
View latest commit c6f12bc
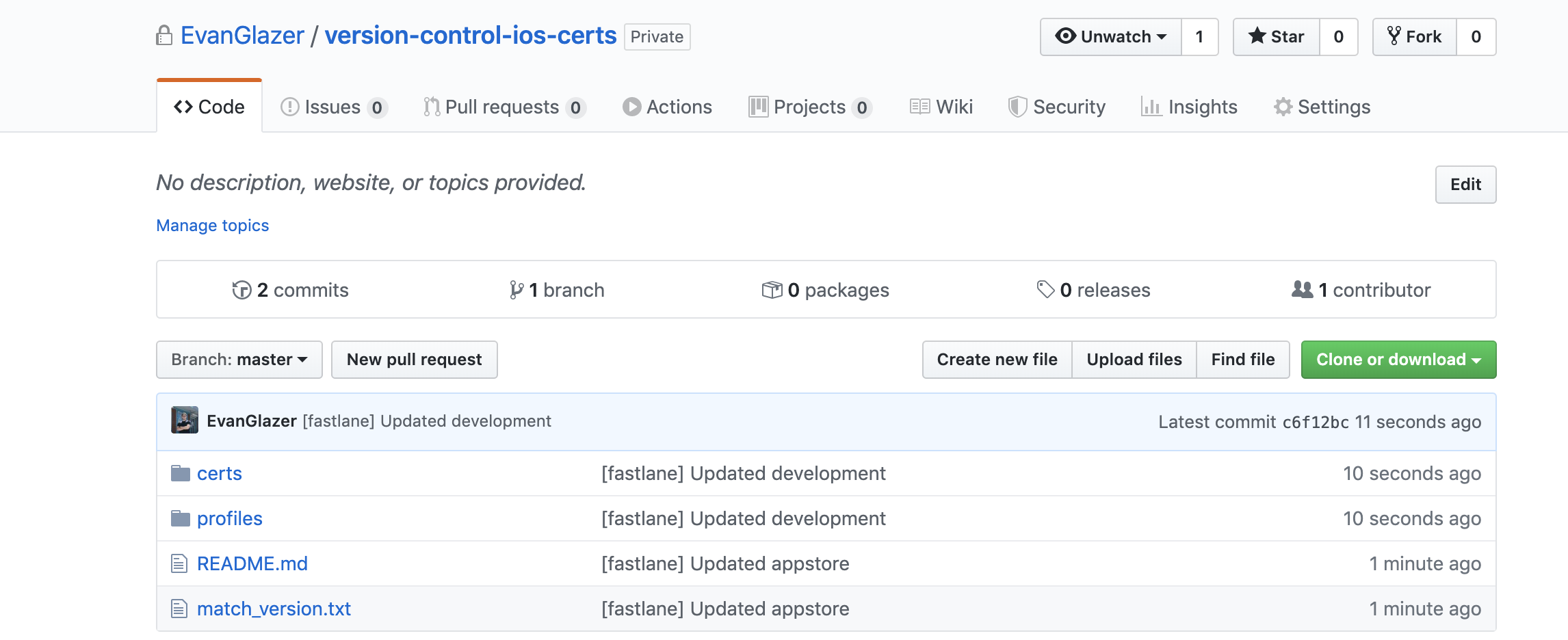point(1316,423)
